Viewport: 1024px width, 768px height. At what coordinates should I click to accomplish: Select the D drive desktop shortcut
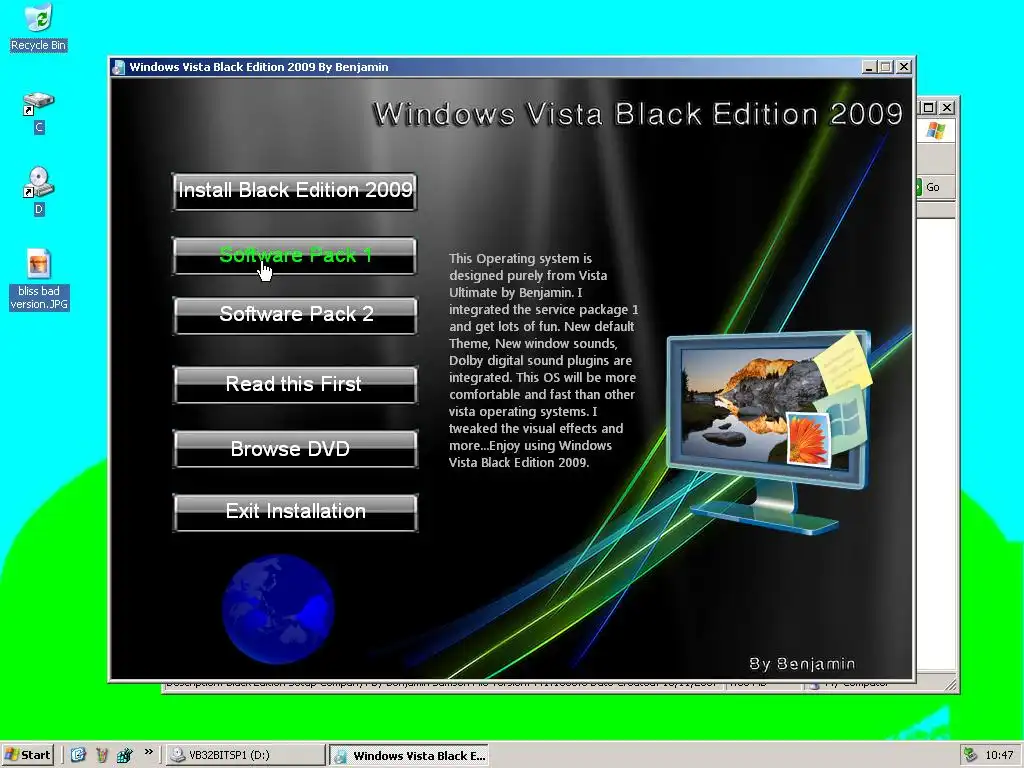[x=39, y=191]
